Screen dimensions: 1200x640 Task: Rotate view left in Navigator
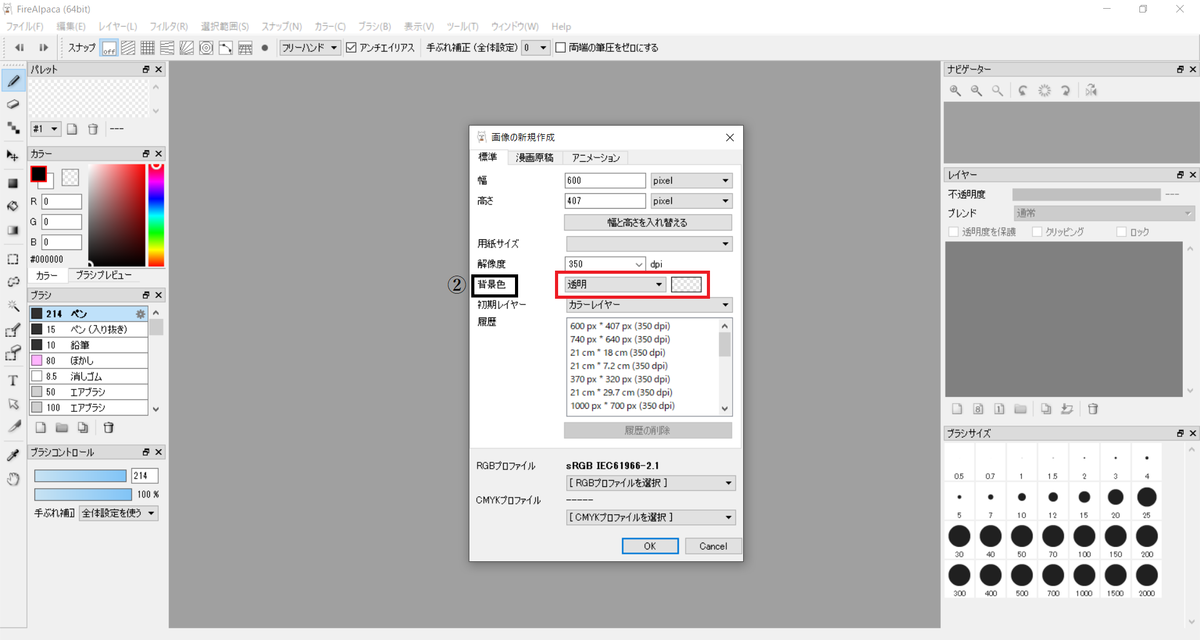[1023, 90]
